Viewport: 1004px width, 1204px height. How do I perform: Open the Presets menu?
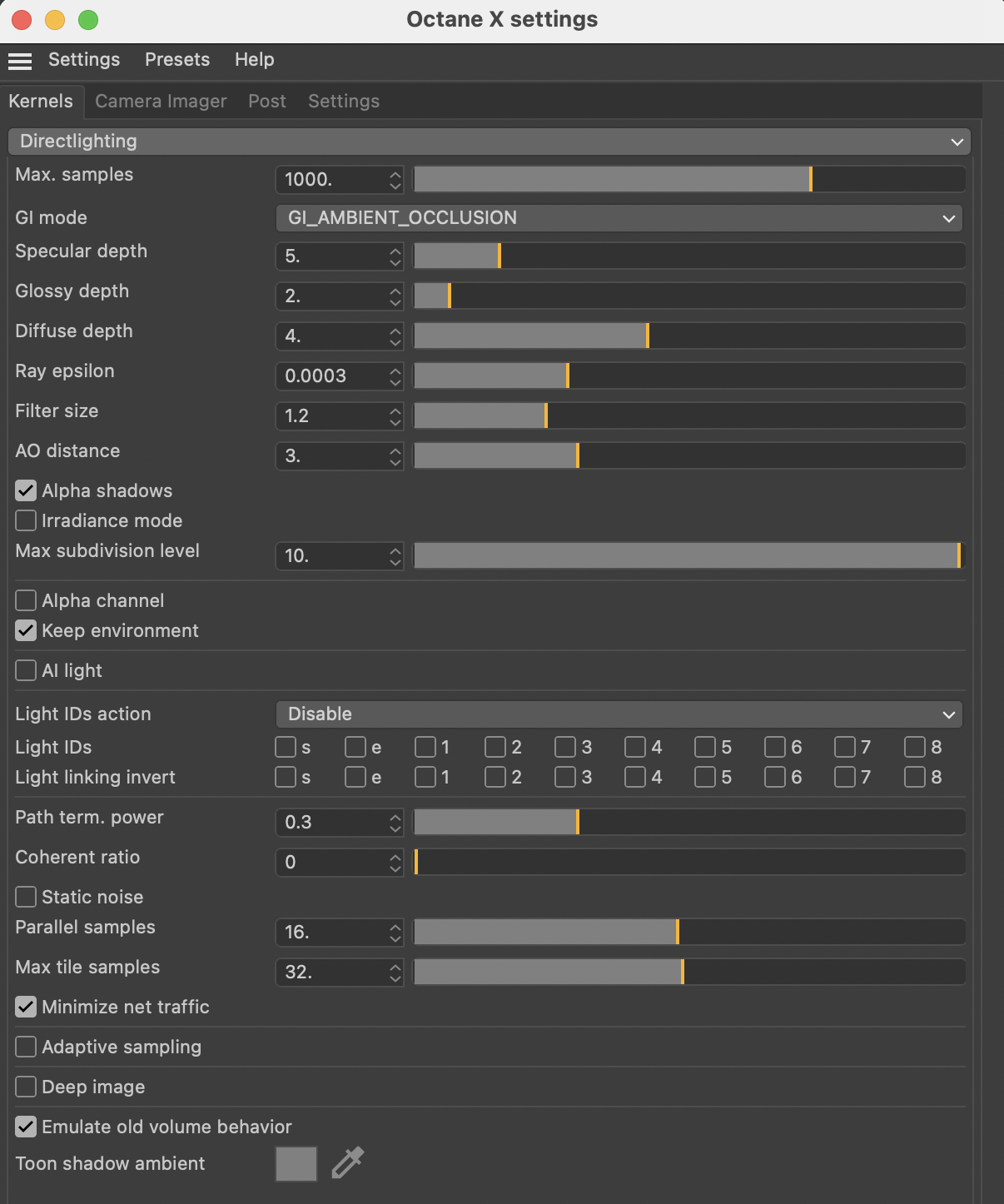(177, 60)
